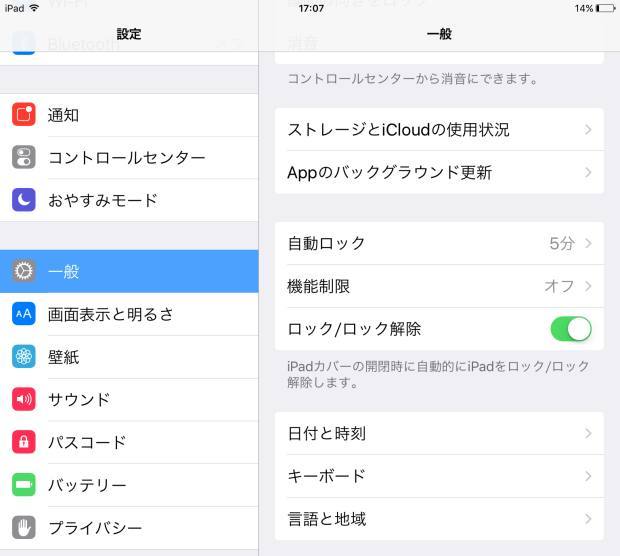
Task: Open the 言語と地域 settings row
Action: click(x=438, y=519)
